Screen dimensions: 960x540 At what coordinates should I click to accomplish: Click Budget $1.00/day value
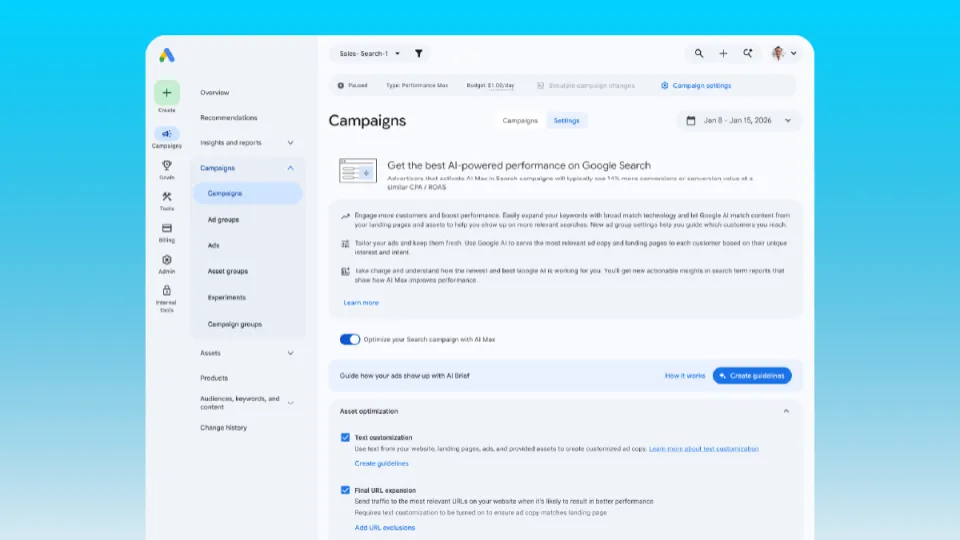click(x=490, y=86)
